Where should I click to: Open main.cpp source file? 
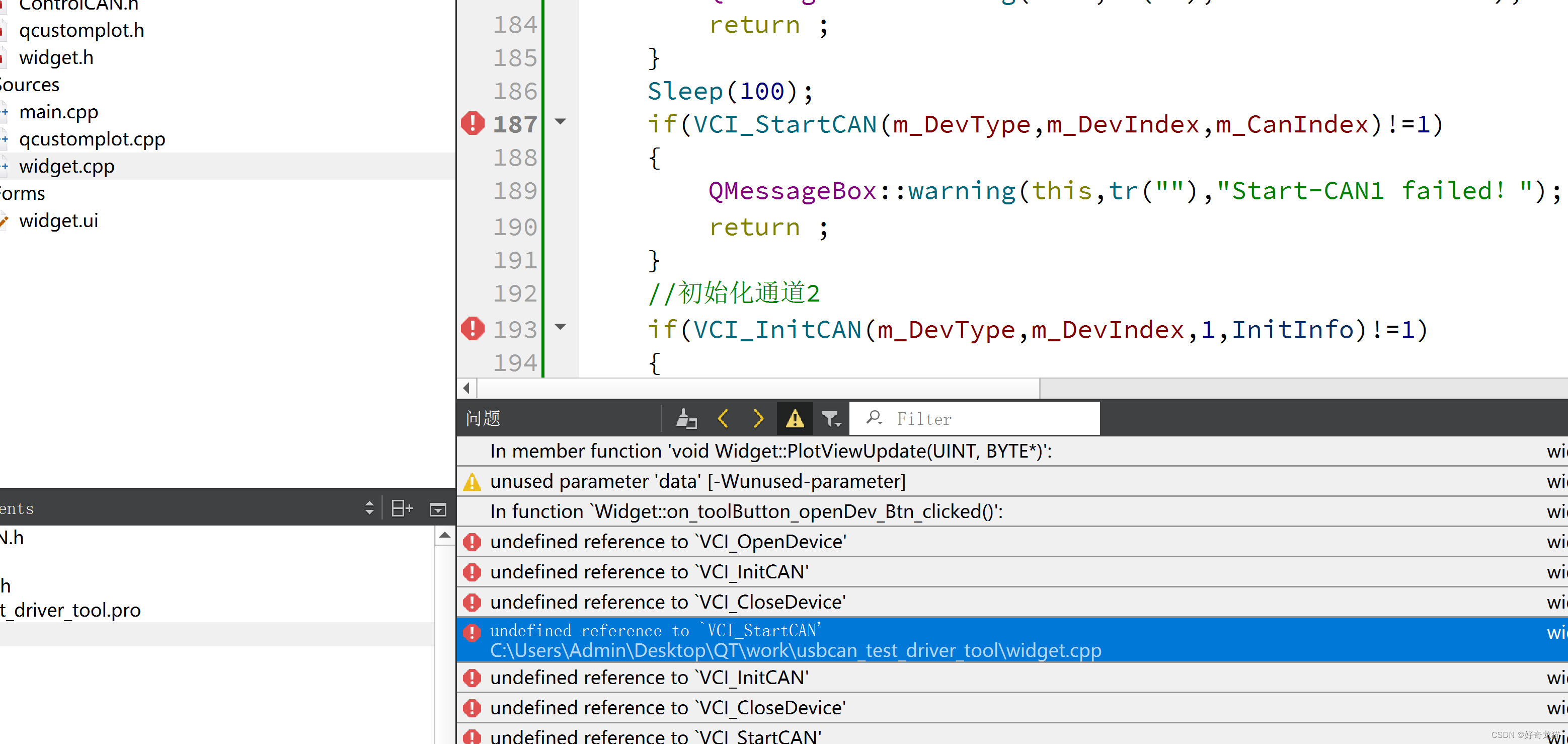(58, 112)
